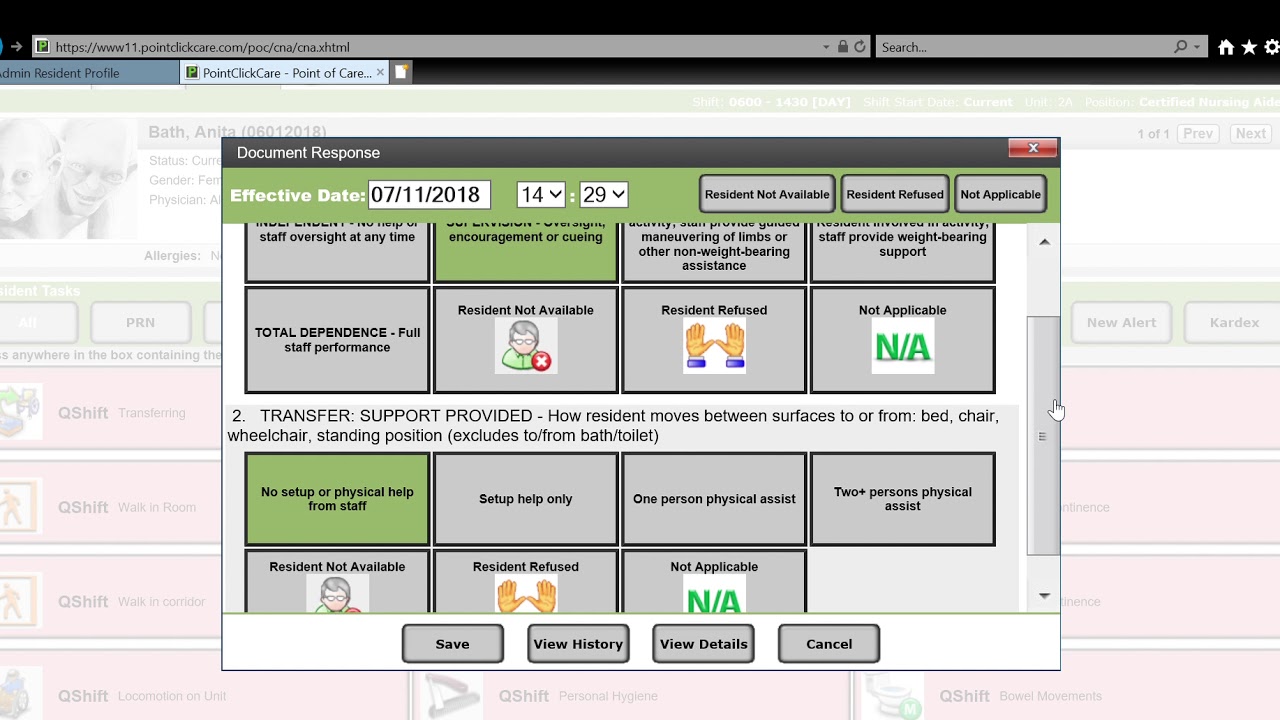
Task: Select 'TOTAL DEPENDENCE - Full staff performance'
Action: pos(337,340)
